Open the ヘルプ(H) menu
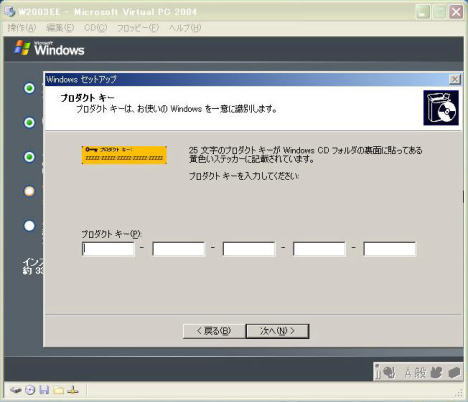 [185, 28]
